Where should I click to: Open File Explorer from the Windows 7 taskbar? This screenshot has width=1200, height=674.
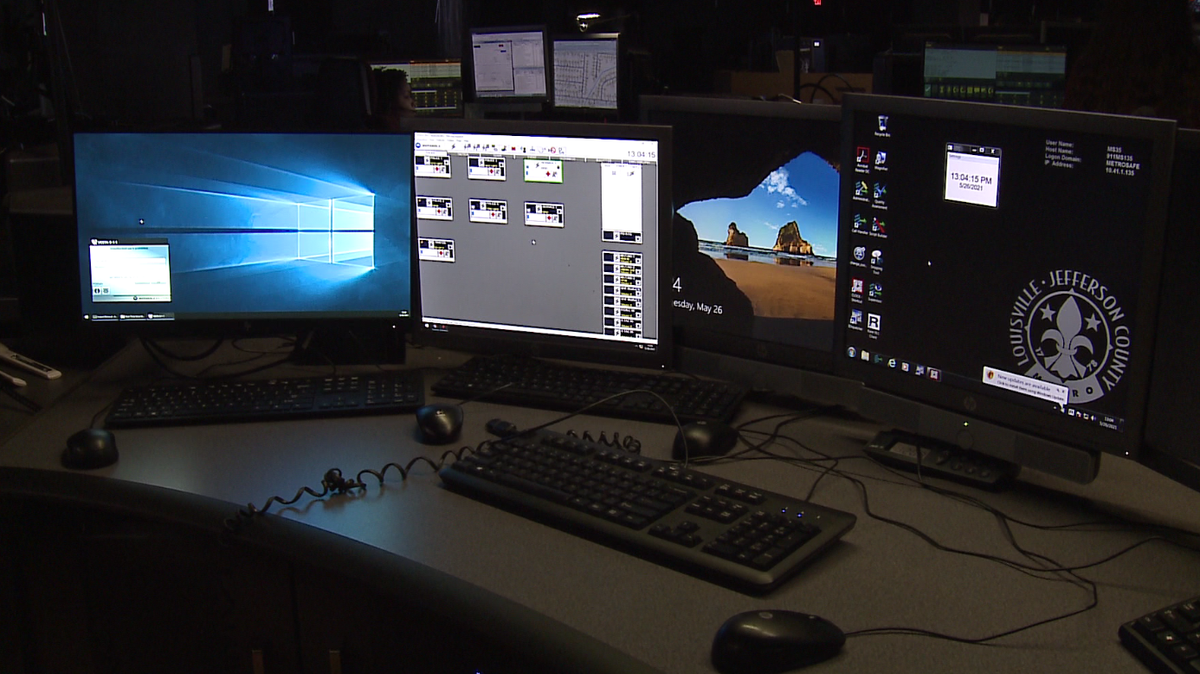865,356
